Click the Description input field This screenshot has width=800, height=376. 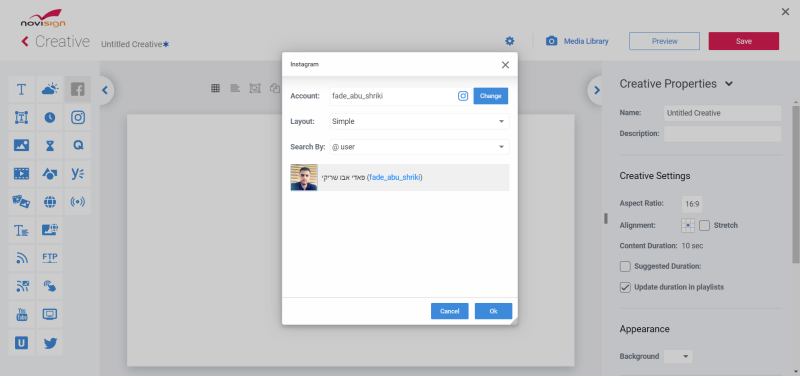722,134
